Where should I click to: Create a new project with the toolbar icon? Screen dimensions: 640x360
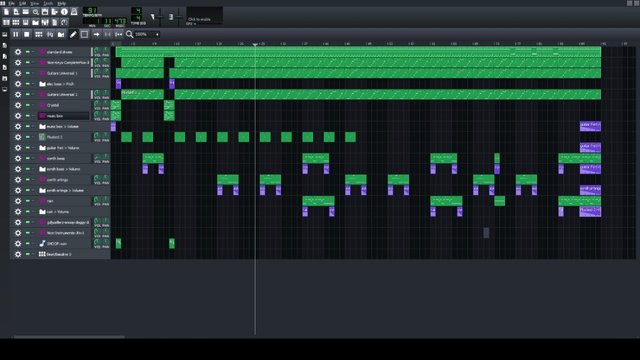(6, 12)
